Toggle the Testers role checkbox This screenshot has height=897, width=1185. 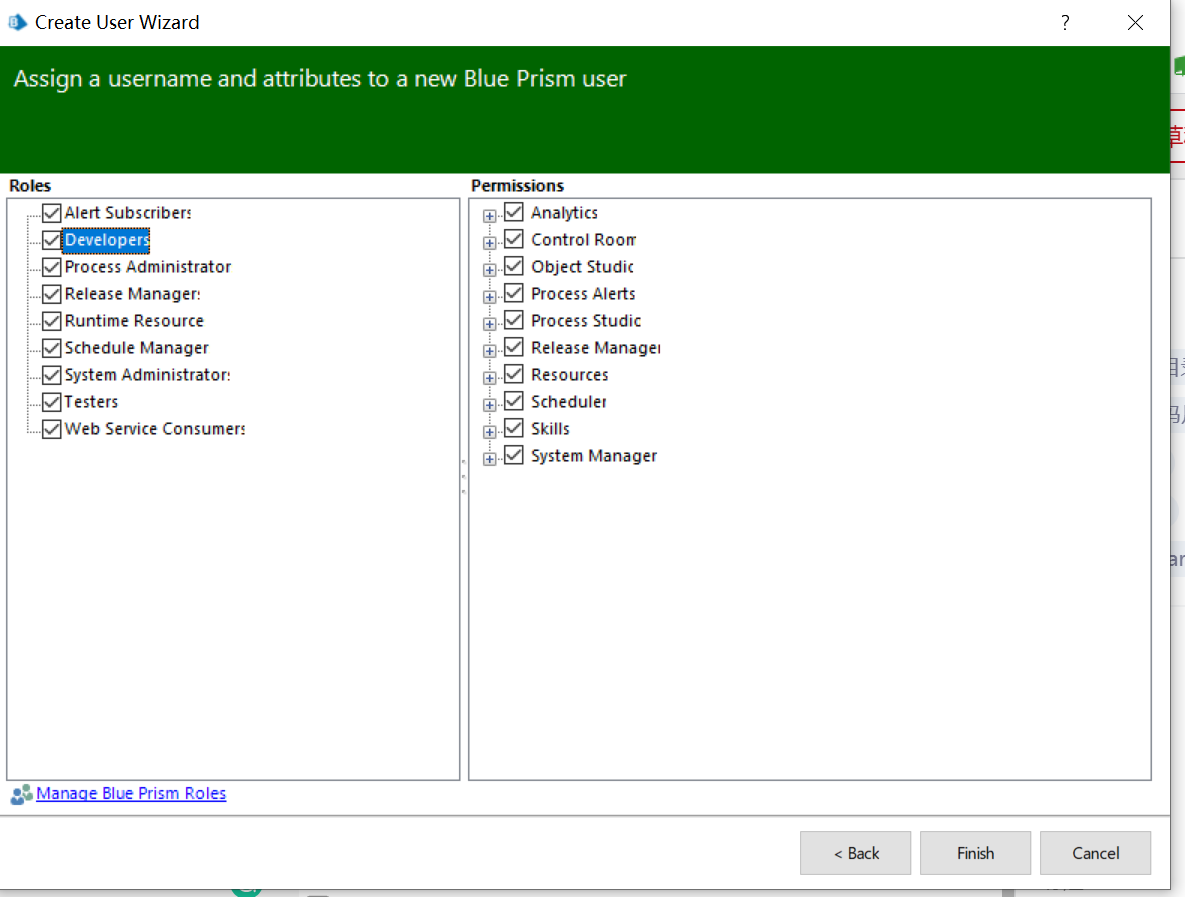click(x=51, y=402)
